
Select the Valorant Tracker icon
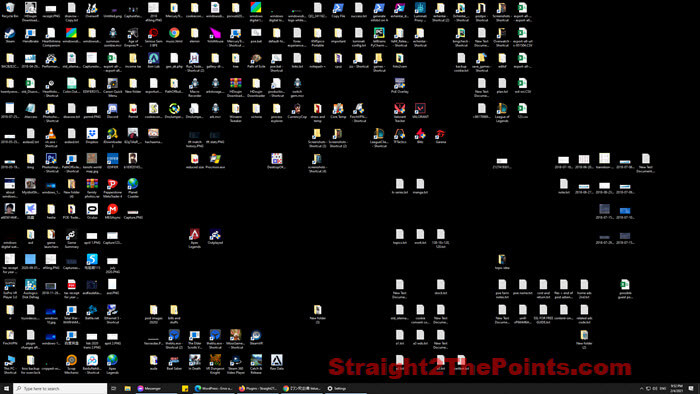400,113
